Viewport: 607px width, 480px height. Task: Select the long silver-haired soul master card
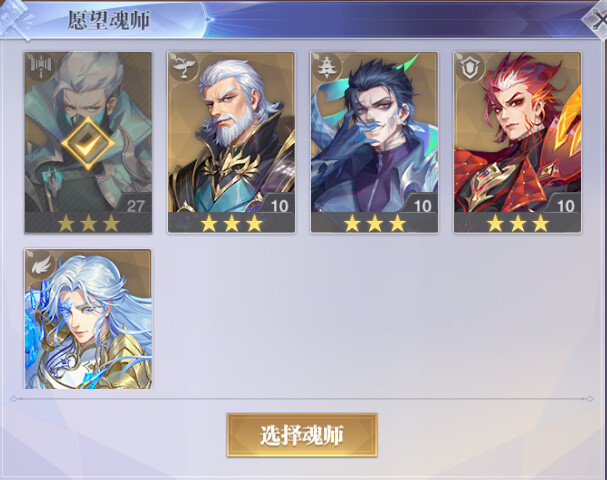(x=88, y=319)
